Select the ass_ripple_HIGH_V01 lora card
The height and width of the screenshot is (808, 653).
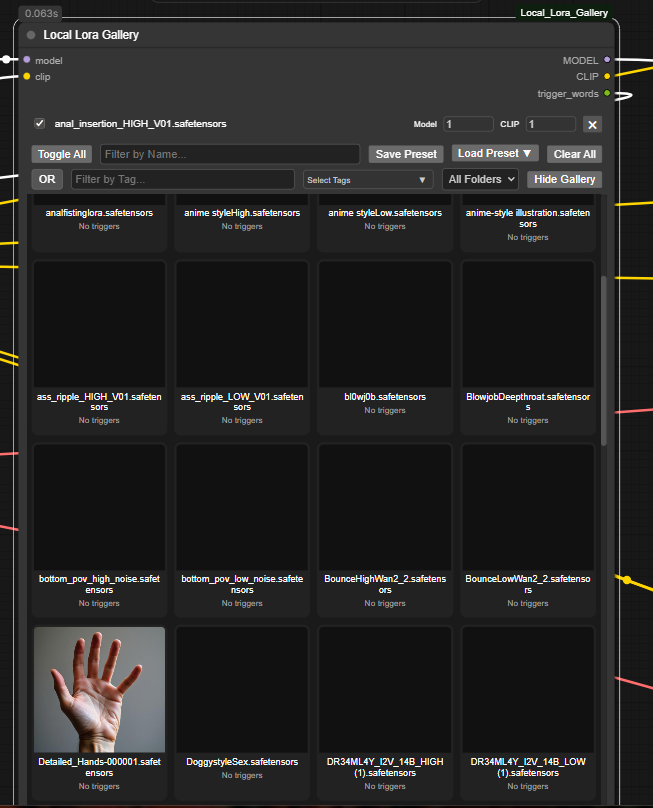click(99, 347)
